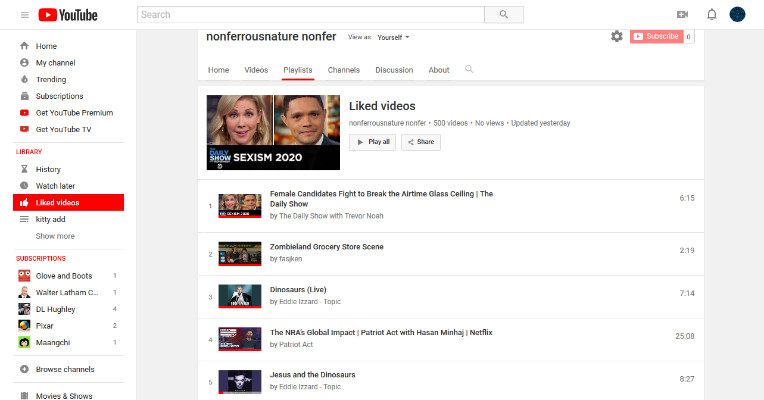
Task: Open the account avatar menu
Action: pyautogui.click(x=737, y=15)
